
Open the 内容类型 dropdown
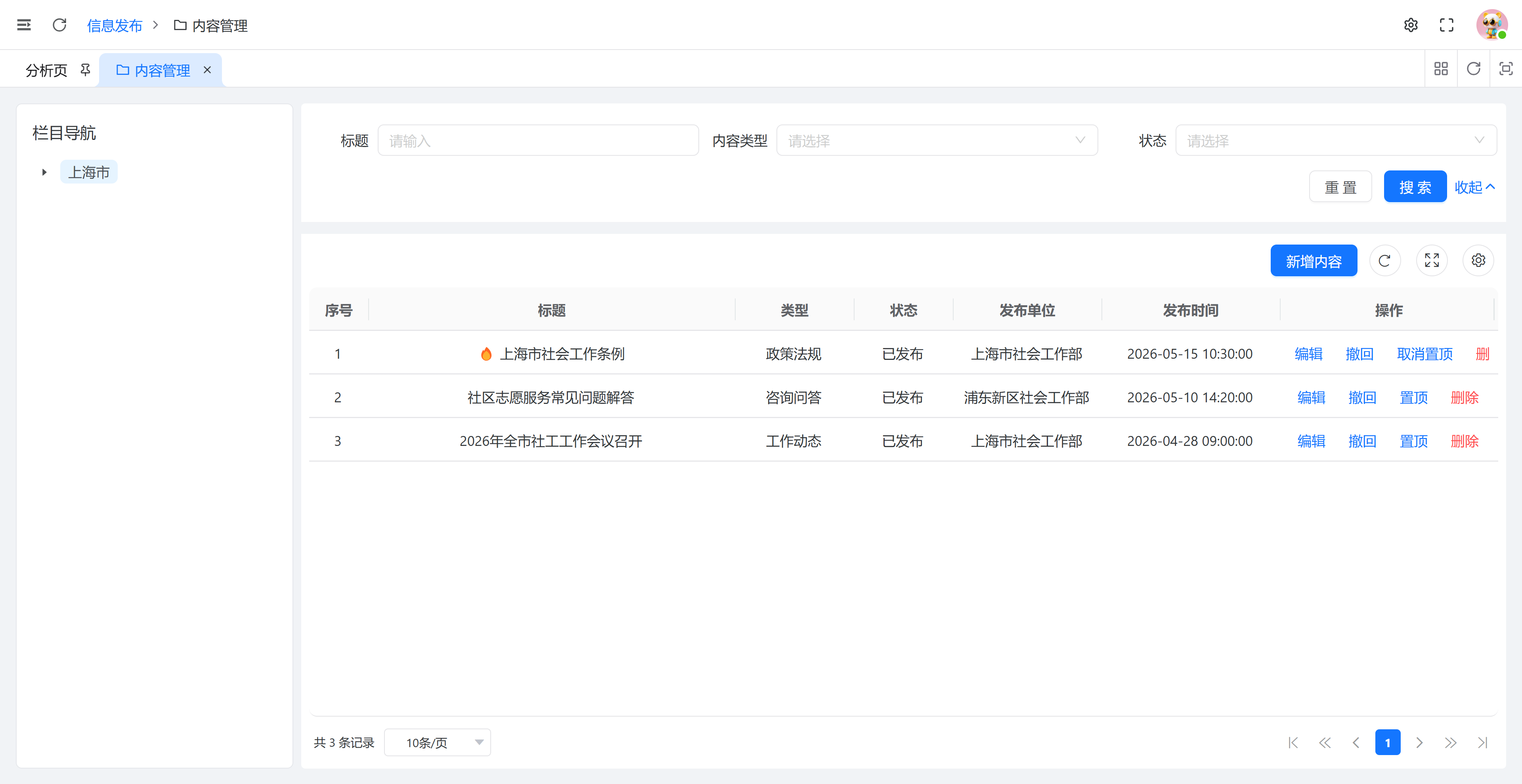937,141
